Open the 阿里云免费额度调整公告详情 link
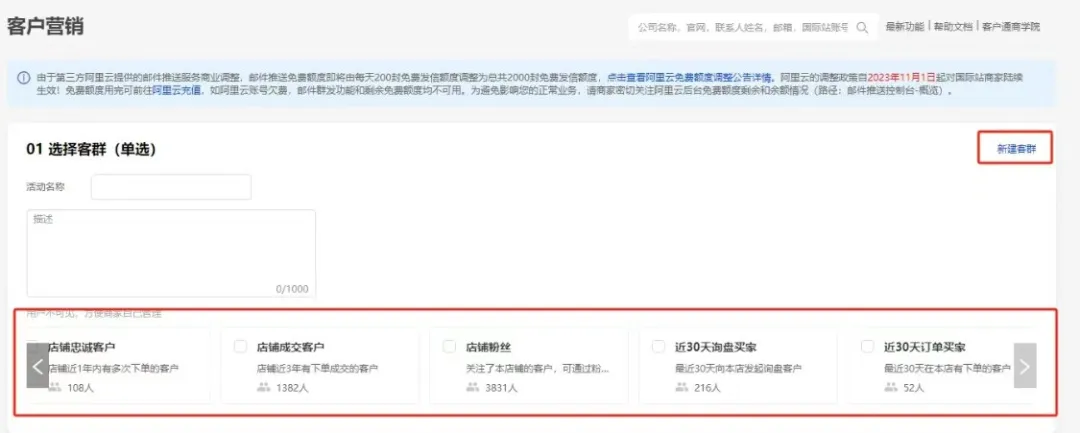Screen dimensions: 1080x433 point(691,77)
